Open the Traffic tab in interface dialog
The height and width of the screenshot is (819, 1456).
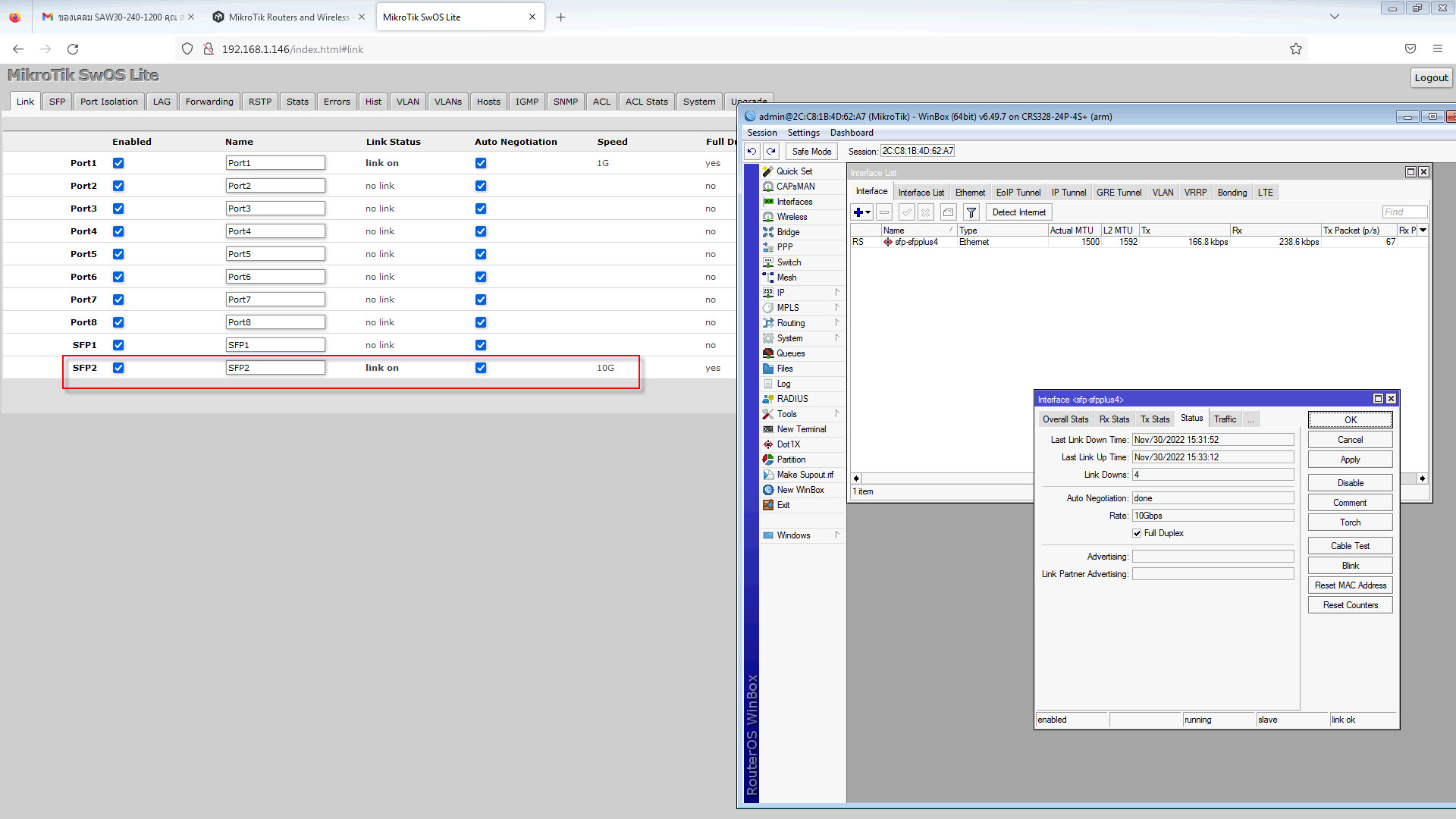[1225, 419]
